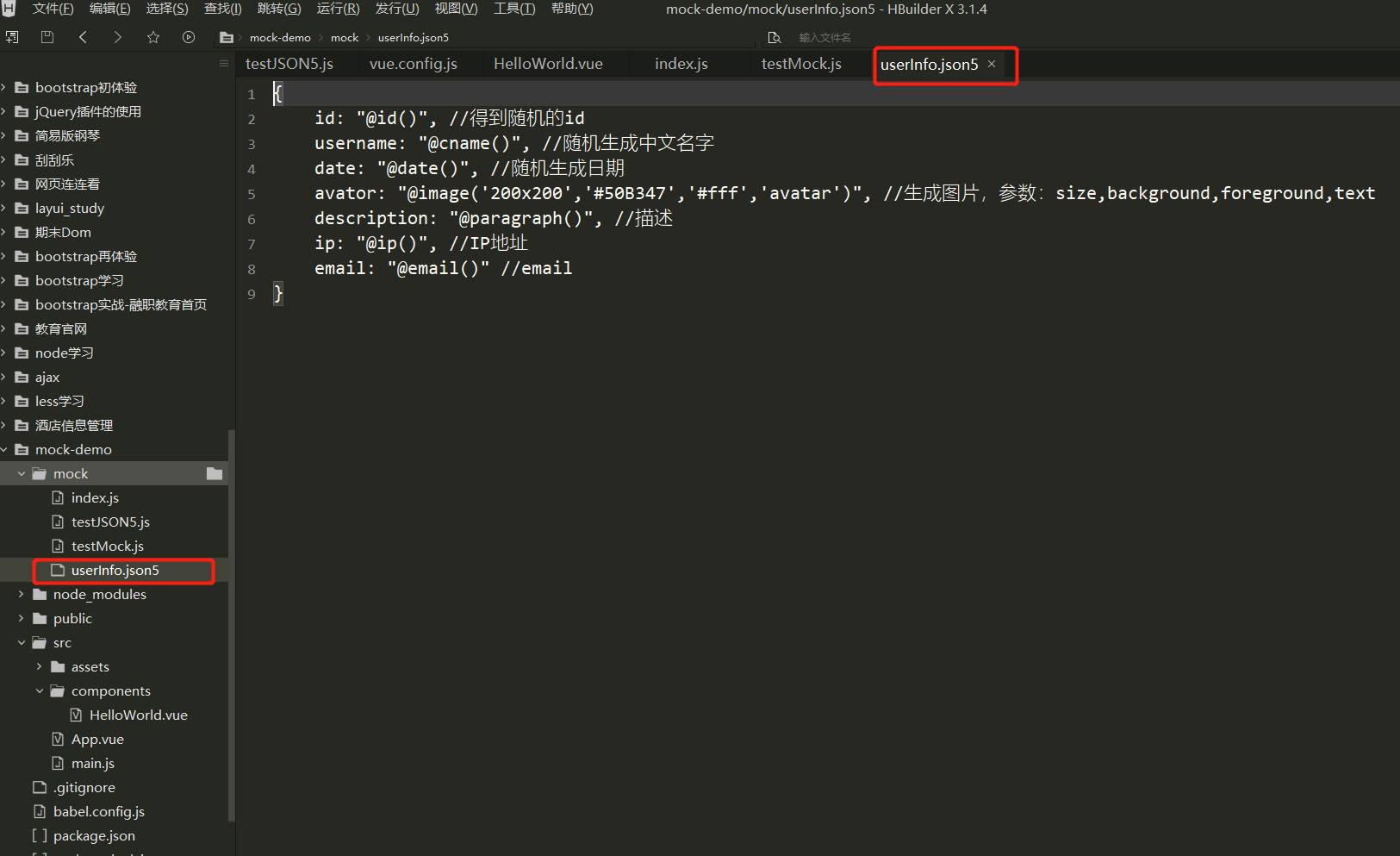Click mock-demo in the breadcrumb
This screenshot has width=1400, height=856.
pos(280,37)
